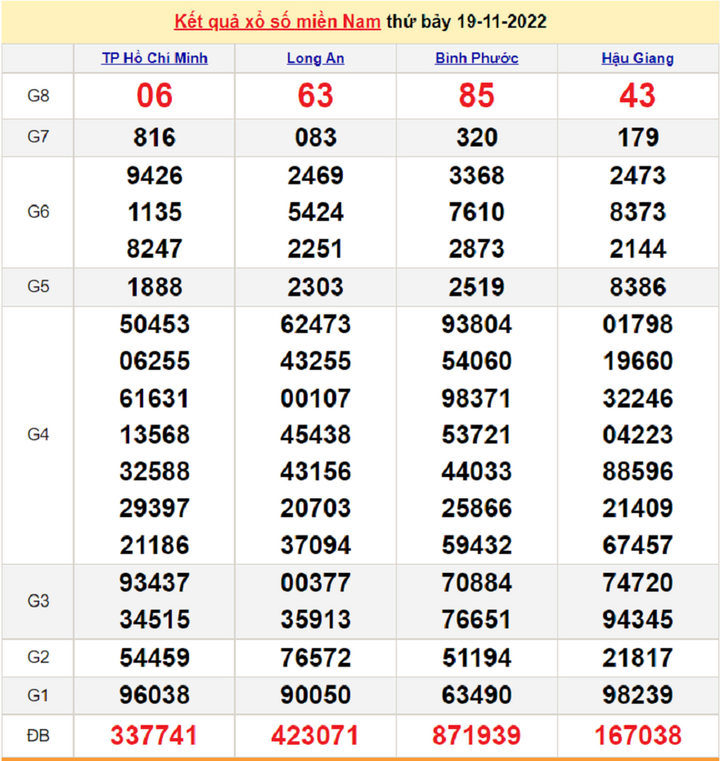Select the G2 result 76572

[315, 657]
